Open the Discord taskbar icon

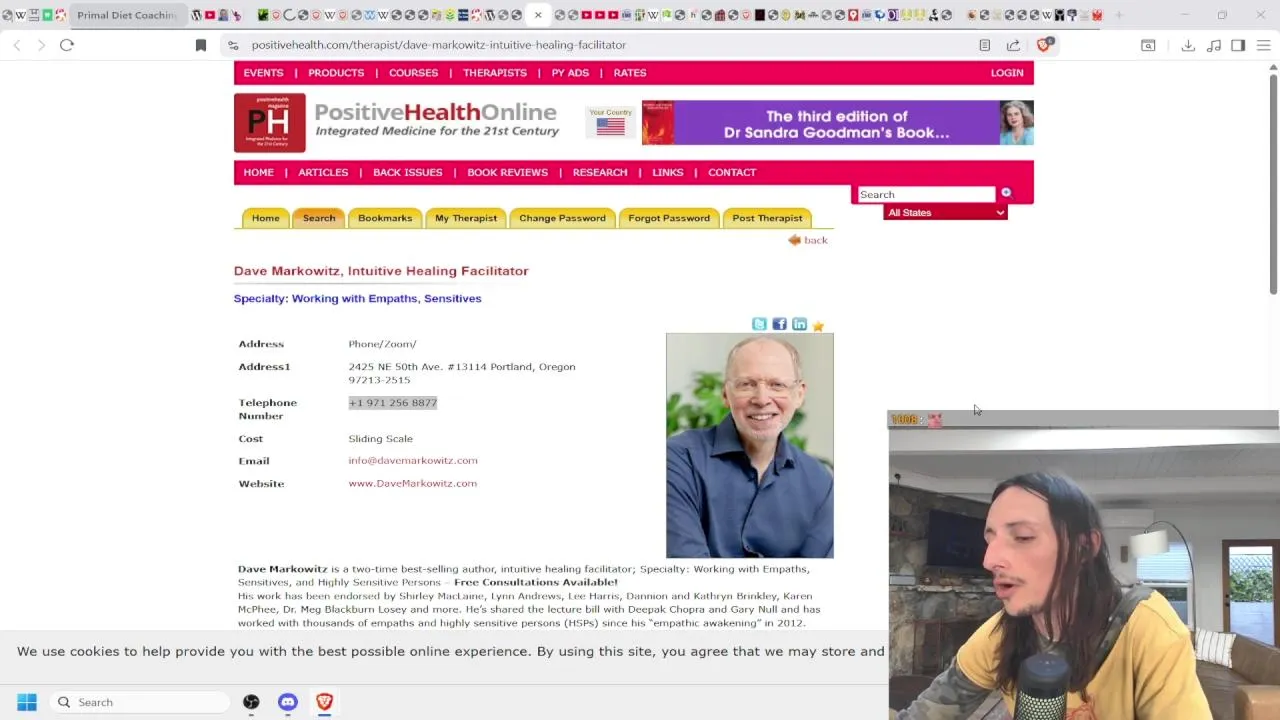coord(288,702)
